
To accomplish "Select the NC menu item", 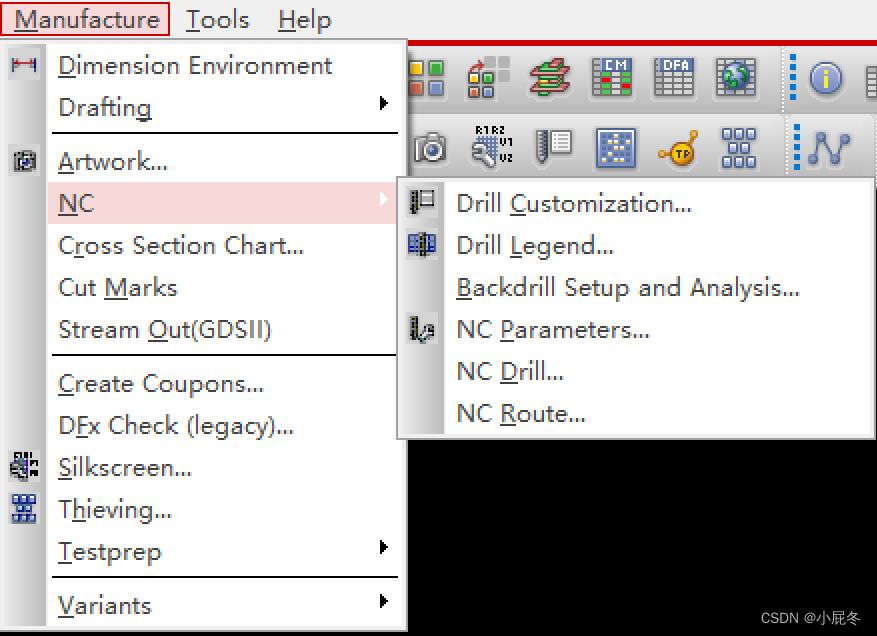I will (221, 203).
